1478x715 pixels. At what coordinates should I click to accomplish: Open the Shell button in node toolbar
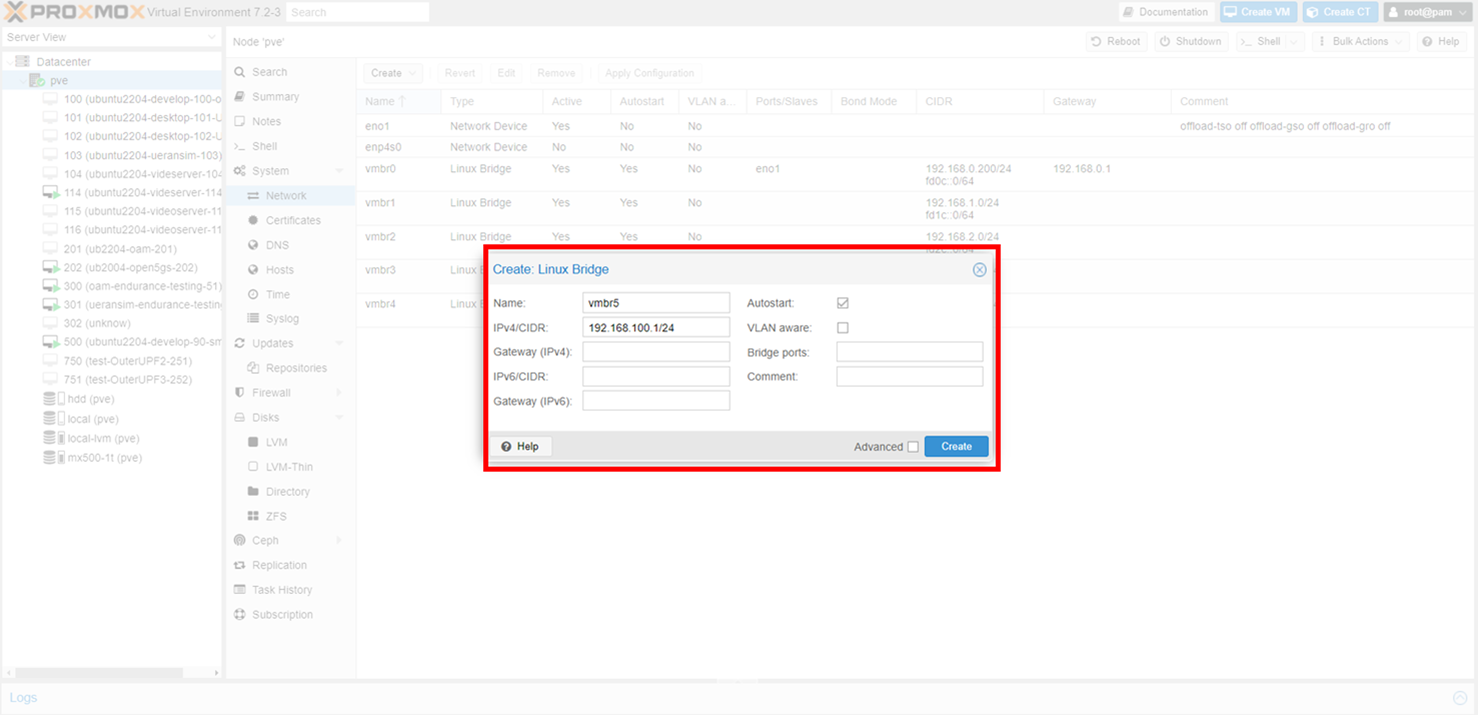[x=1260, y=42]
